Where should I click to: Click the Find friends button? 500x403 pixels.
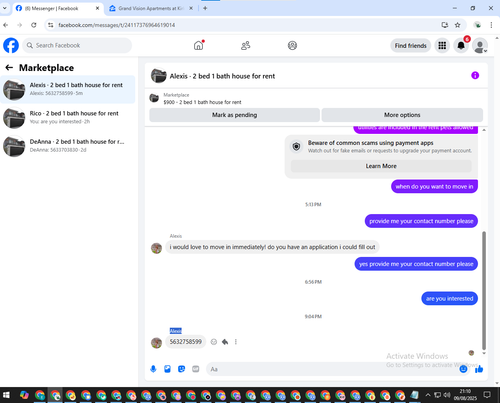point(411,46)
